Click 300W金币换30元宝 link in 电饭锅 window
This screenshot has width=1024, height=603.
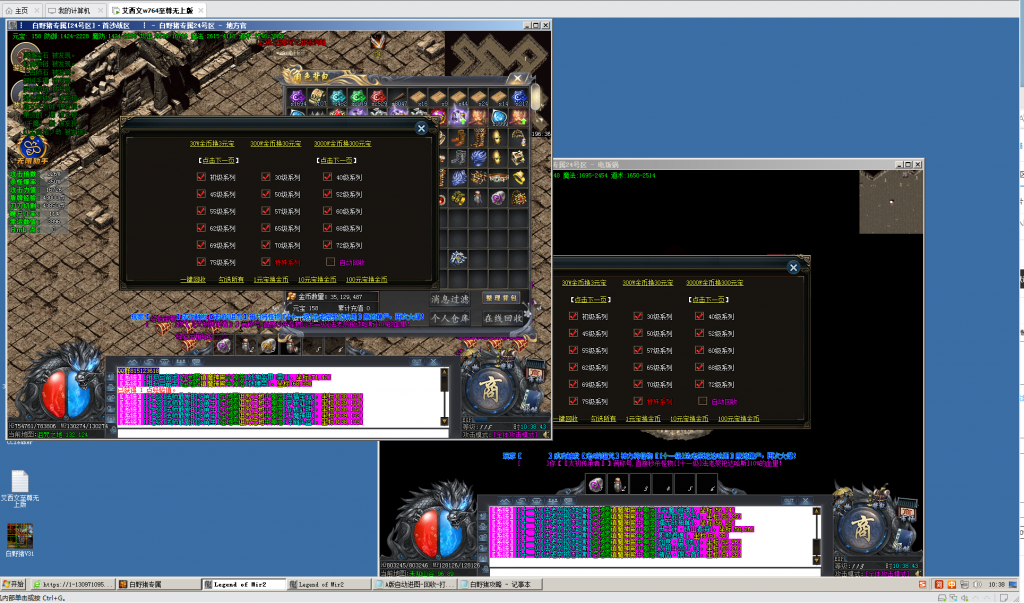(648, 282)
